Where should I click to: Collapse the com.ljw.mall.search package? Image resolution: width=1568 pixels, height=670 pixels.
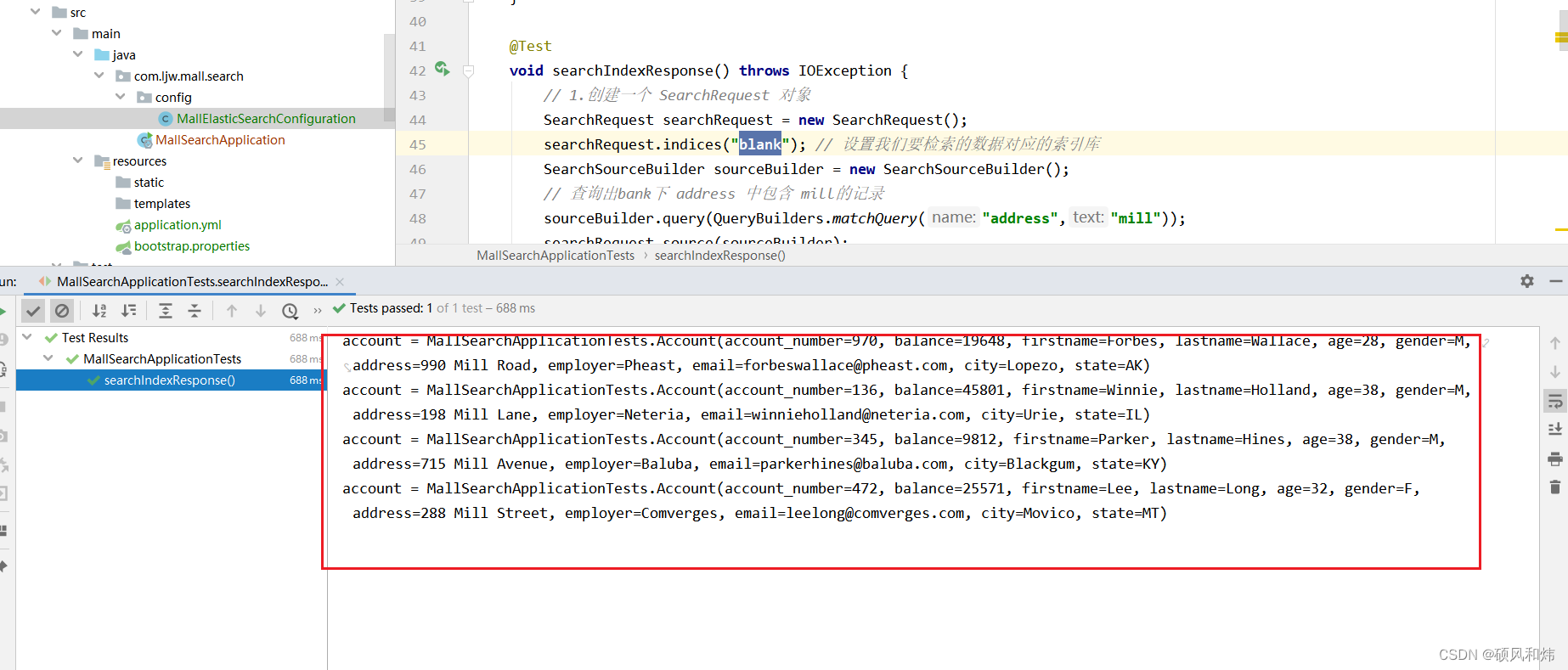pos(99,76)
